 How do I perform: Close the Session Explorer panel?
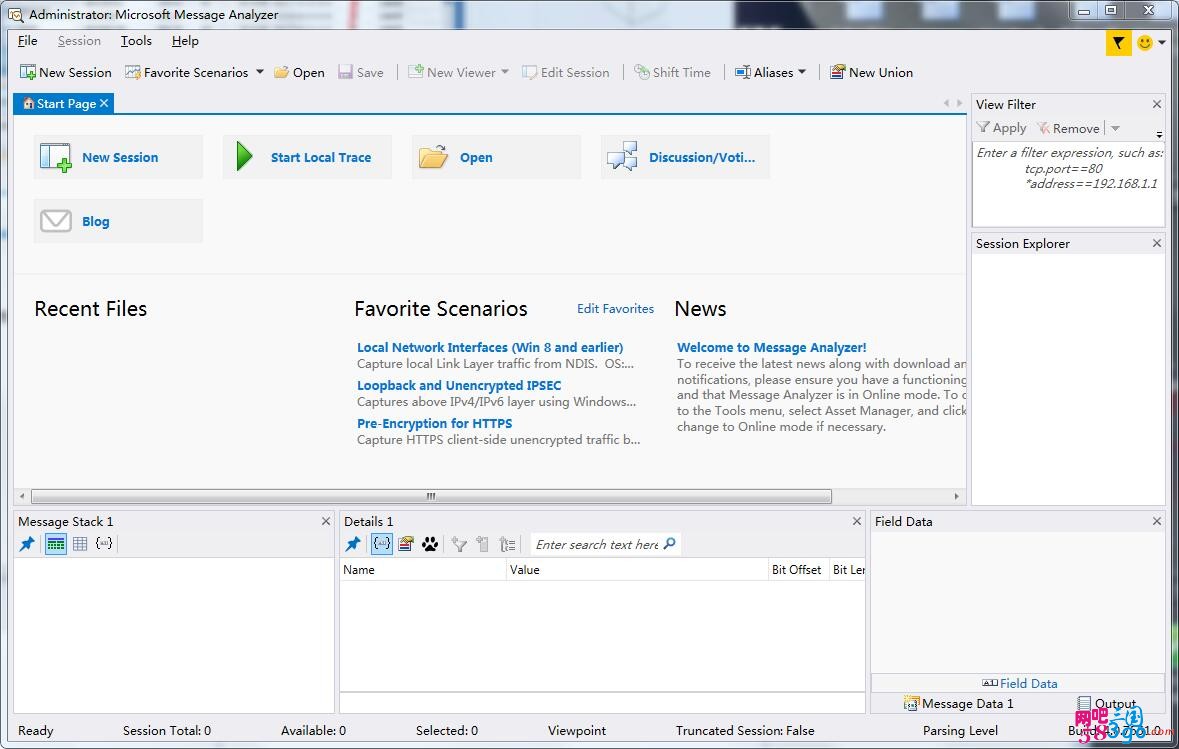[1156, 243]
